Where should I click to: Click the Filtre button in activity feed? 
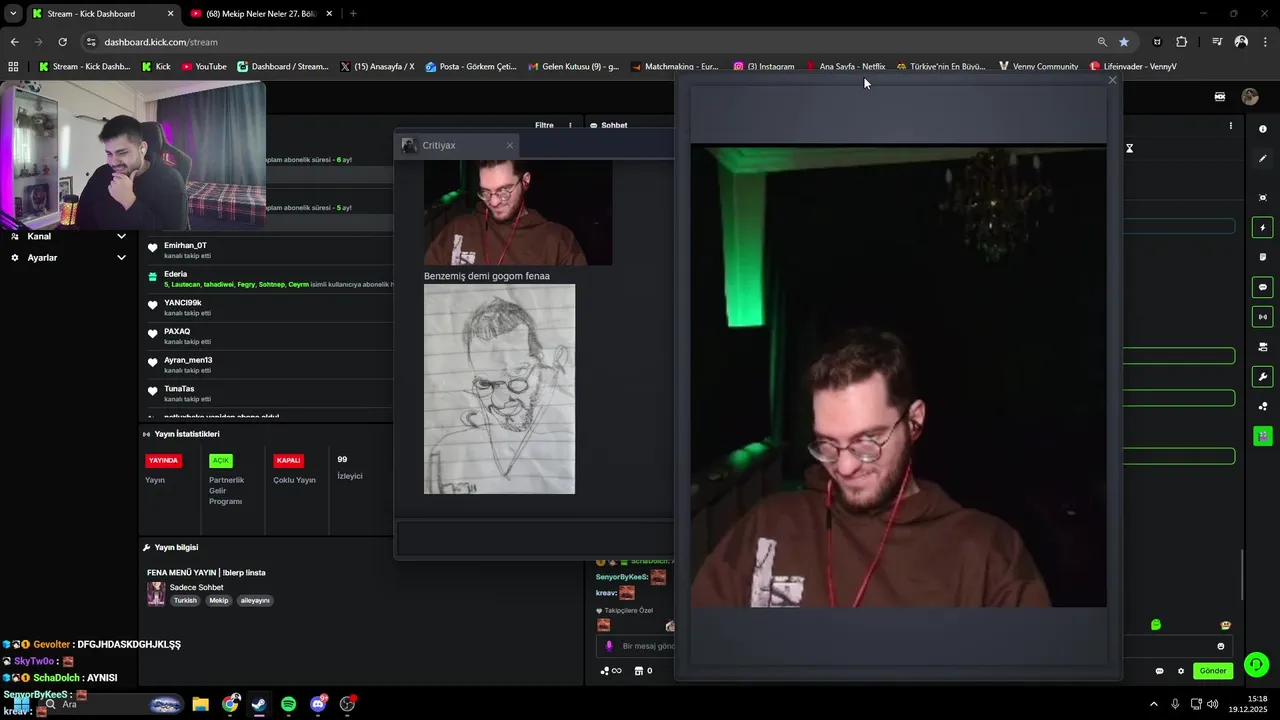[x=544, y=126]
